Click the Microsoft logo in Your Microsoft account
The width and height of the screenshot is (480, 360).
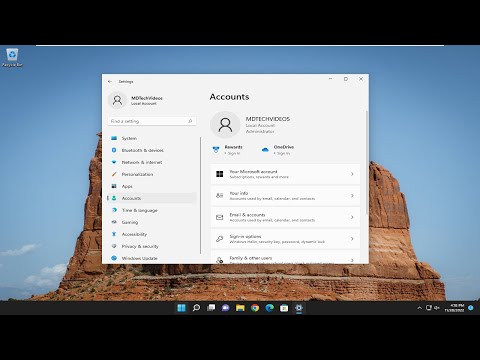[x=220, y=174]
